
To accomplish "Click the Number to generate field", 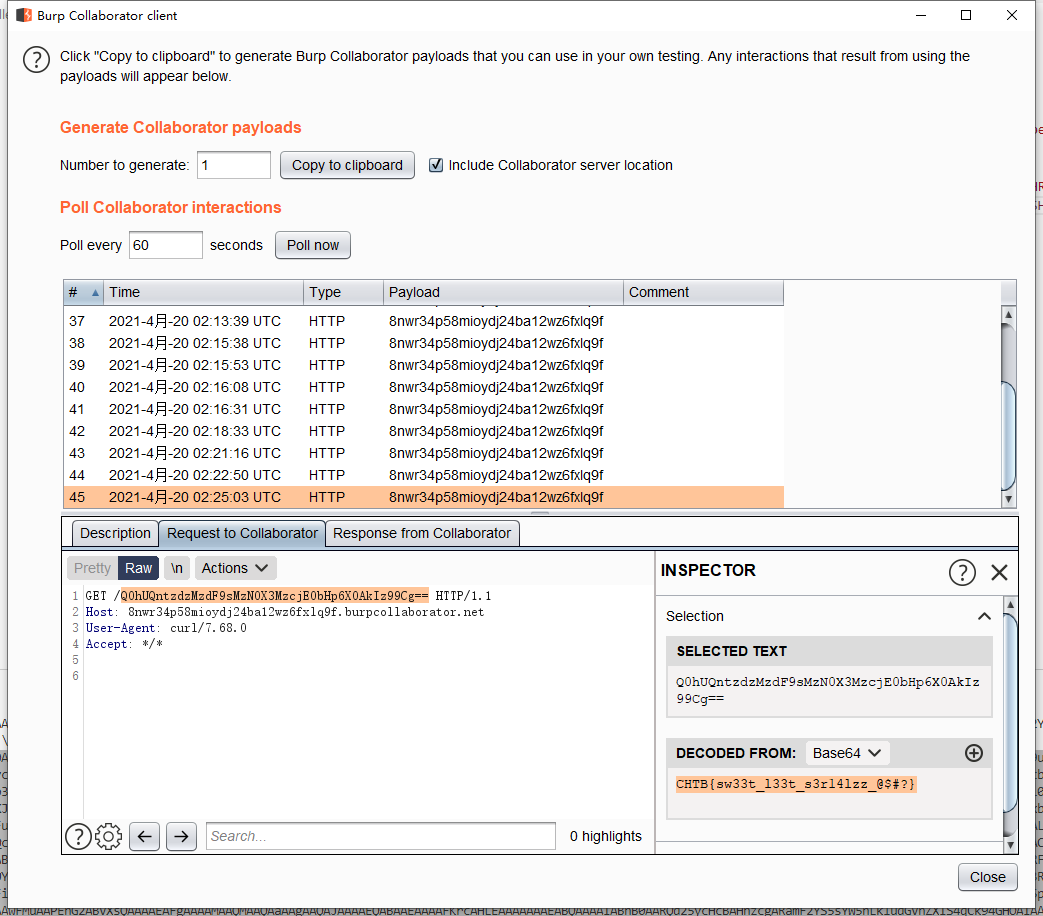I will click(233, 165).
